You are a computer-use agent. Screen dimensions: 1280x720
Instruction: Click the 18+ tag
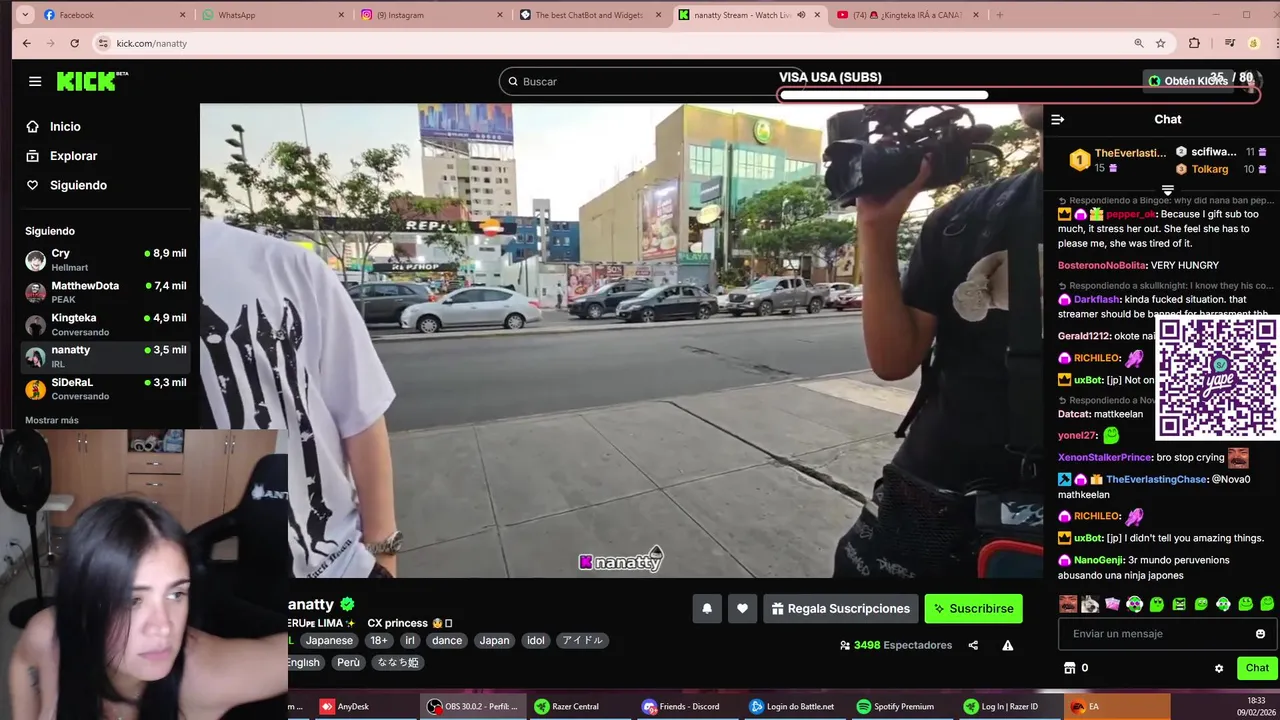379,641
